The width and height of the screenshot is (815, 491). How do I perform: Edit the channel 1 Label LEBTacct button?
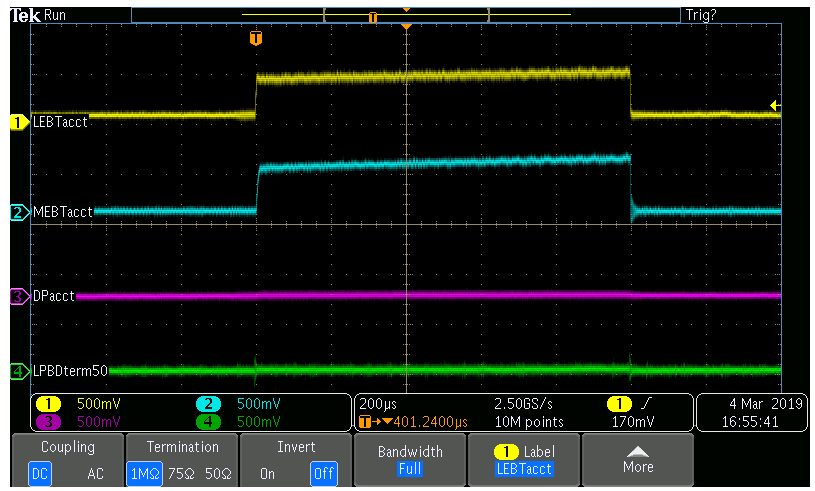point(523,460)
